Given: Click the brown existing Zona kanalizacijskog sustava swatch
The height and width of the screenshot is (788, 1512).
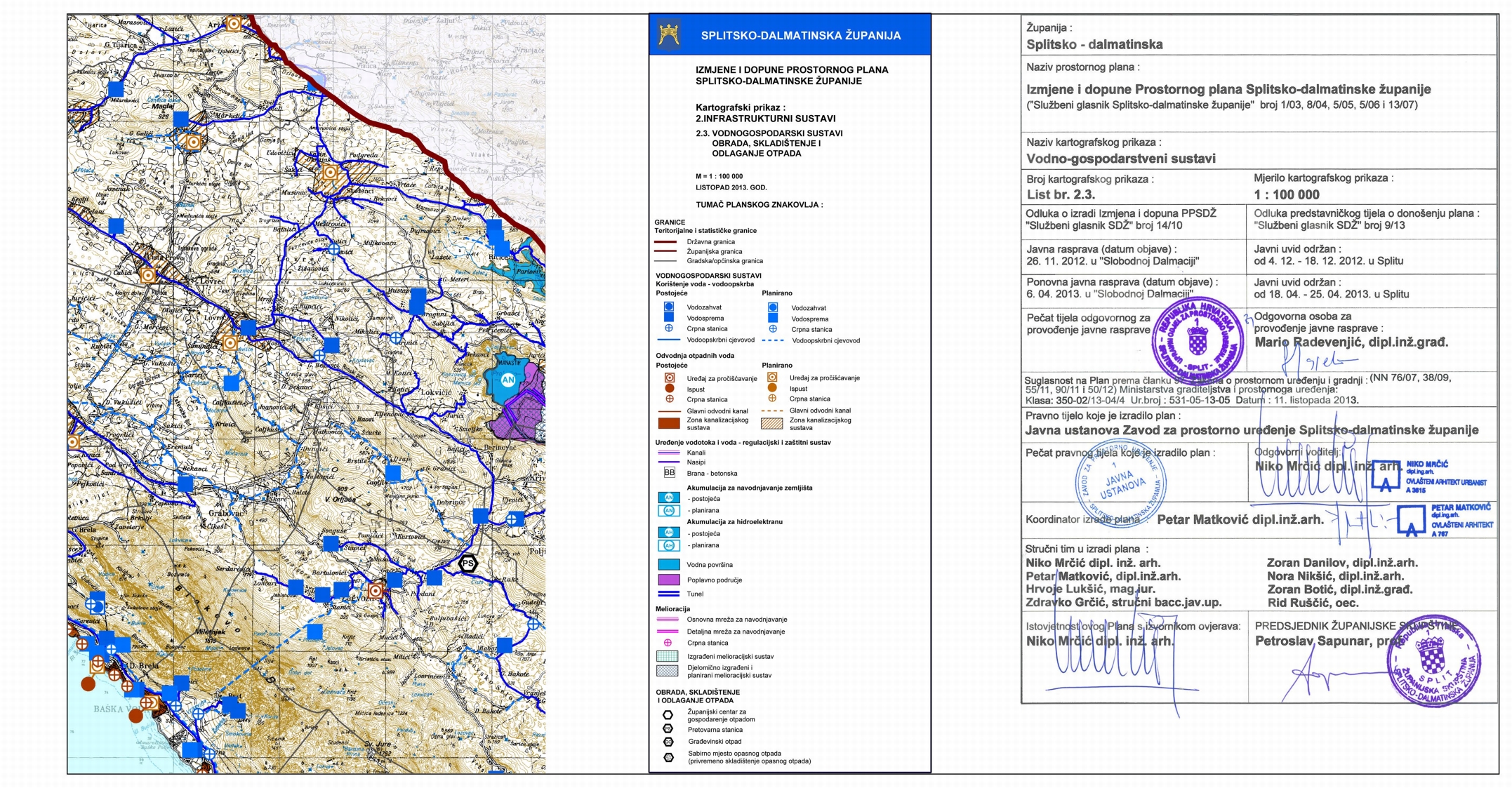Looking at the screenshot, I should [x=669, y=423].
